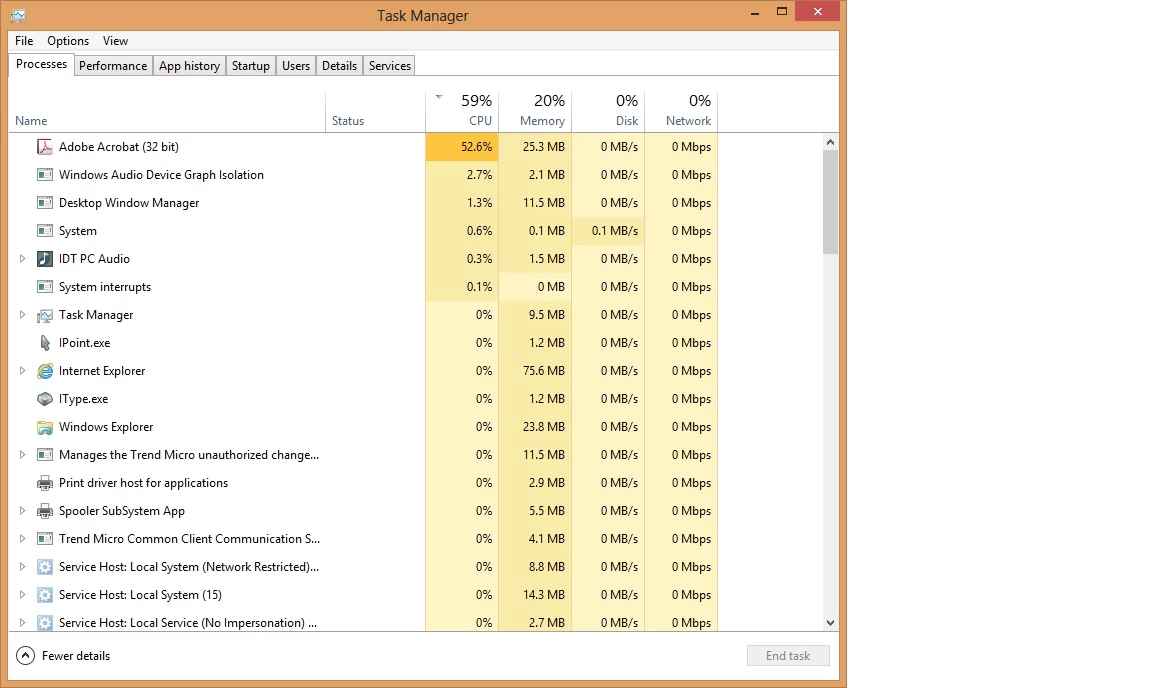Click the Trend Micro Common Client icon
This screenshot has width=1152, height=688.
tap(45, 539)
